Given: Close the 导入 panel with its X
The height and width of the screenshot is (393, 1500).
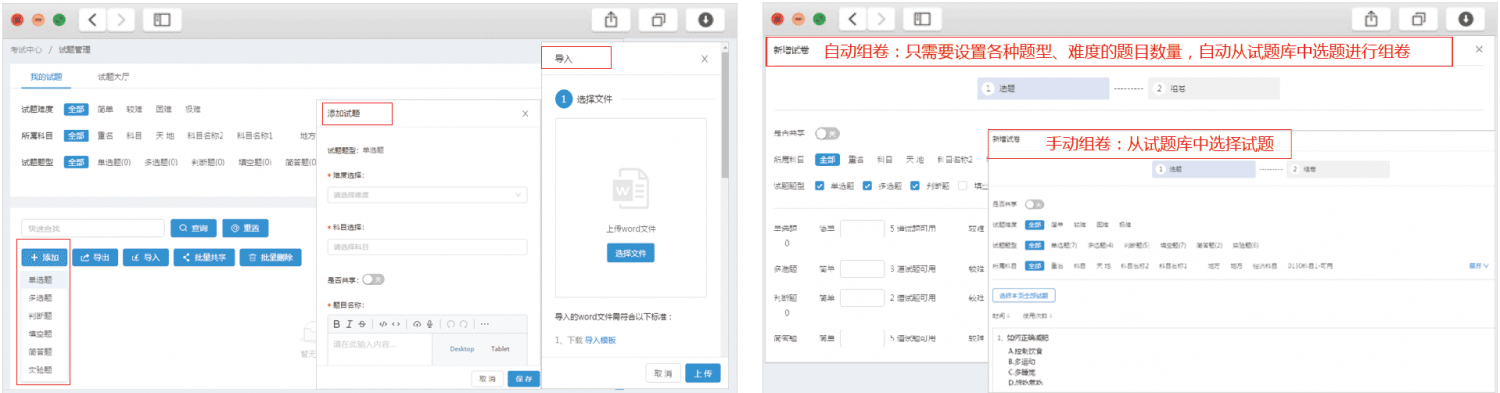Looking at the screenshot, I should click(x=704, y=59).
